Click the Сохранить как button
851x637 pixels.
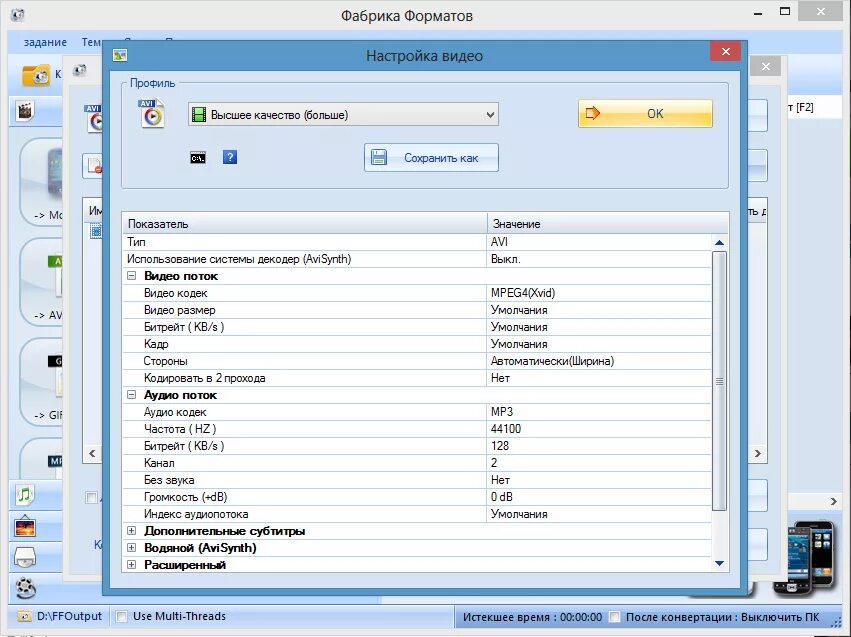click(431, 158)
